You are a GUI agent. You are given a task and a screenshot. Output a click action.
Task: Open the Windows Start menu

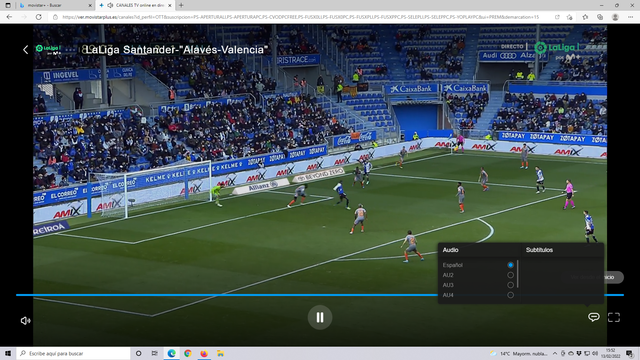(8, 353)
